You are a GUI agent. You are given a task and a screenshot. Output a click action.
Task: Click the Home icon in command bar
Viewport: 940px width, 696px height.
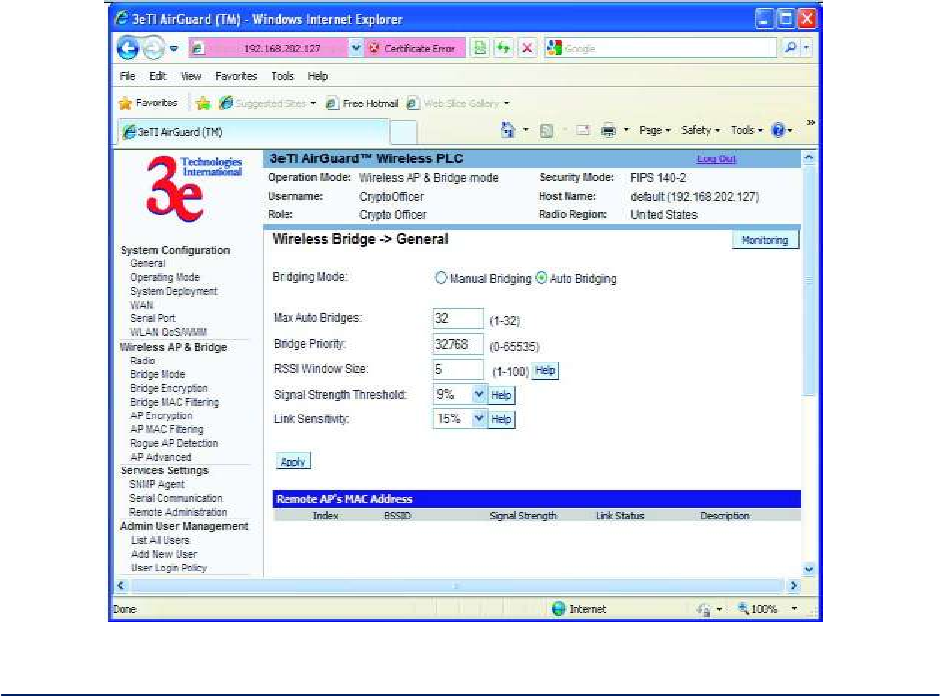508,129
